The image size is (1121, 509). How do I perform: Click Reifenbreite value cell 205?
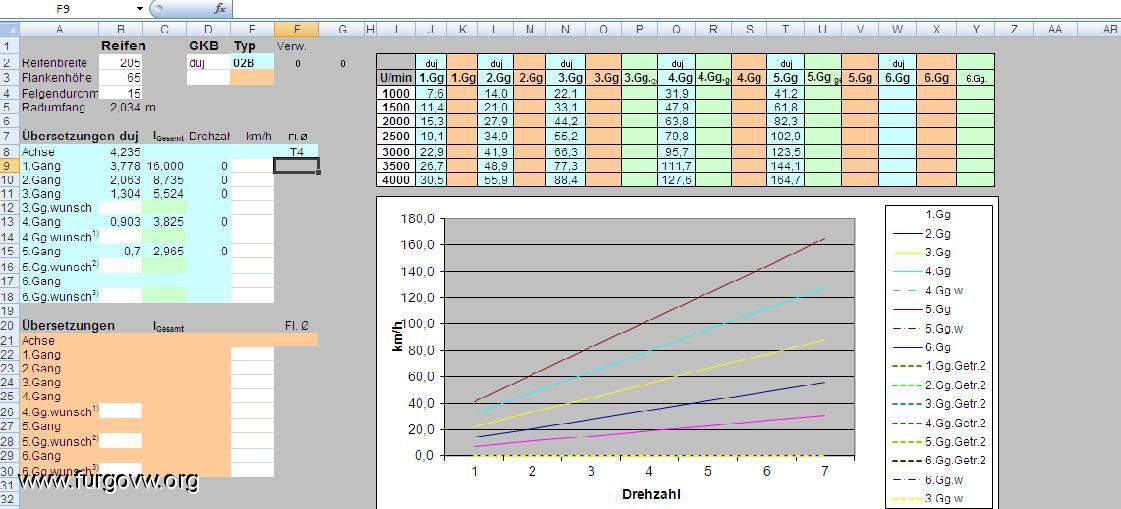click(121, 62)
